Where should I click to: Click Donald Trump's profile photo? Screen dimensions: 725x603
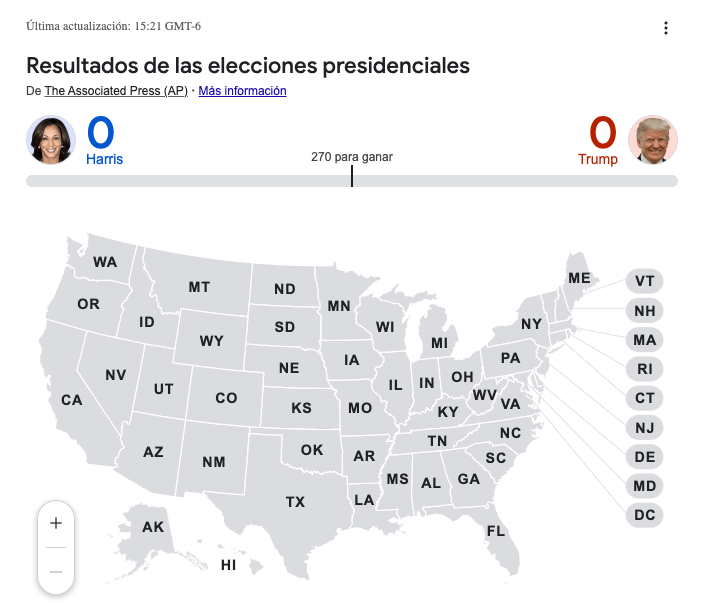coord(653,140)
